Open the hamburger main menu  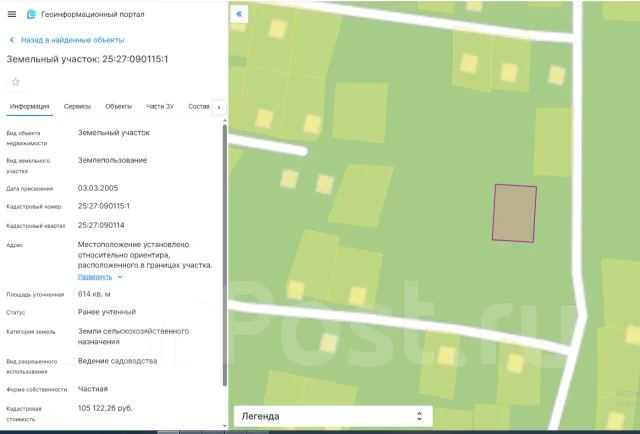(x=12, y=14)
